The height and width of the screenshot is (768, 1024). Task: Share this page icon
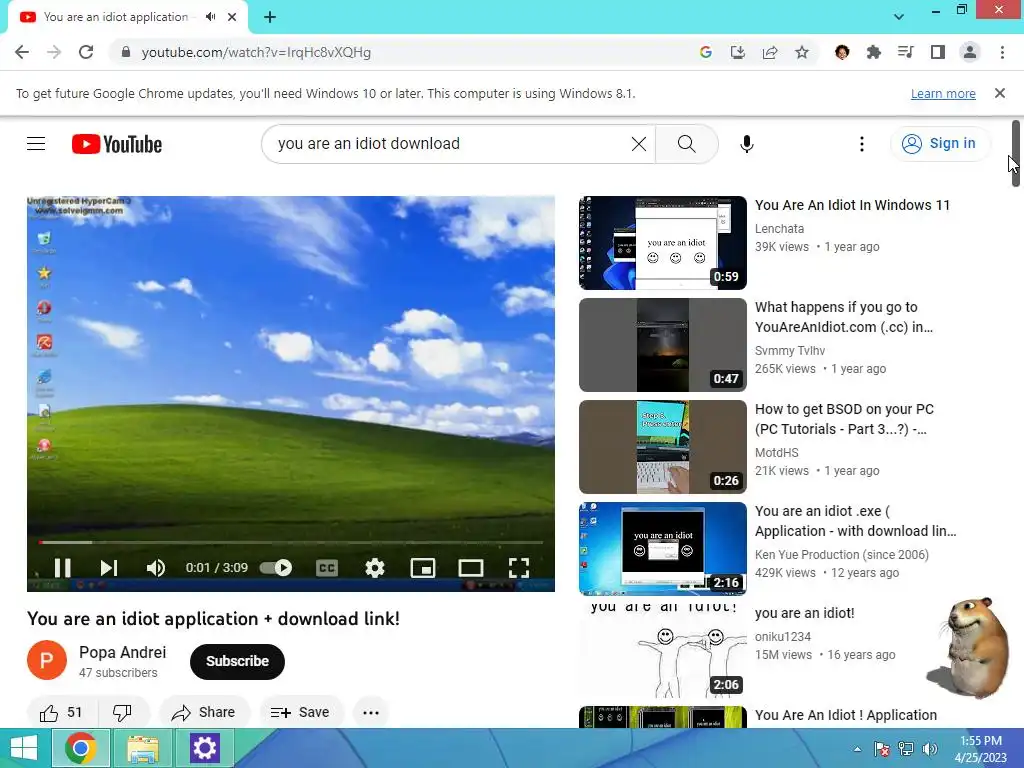coord(769,52)
